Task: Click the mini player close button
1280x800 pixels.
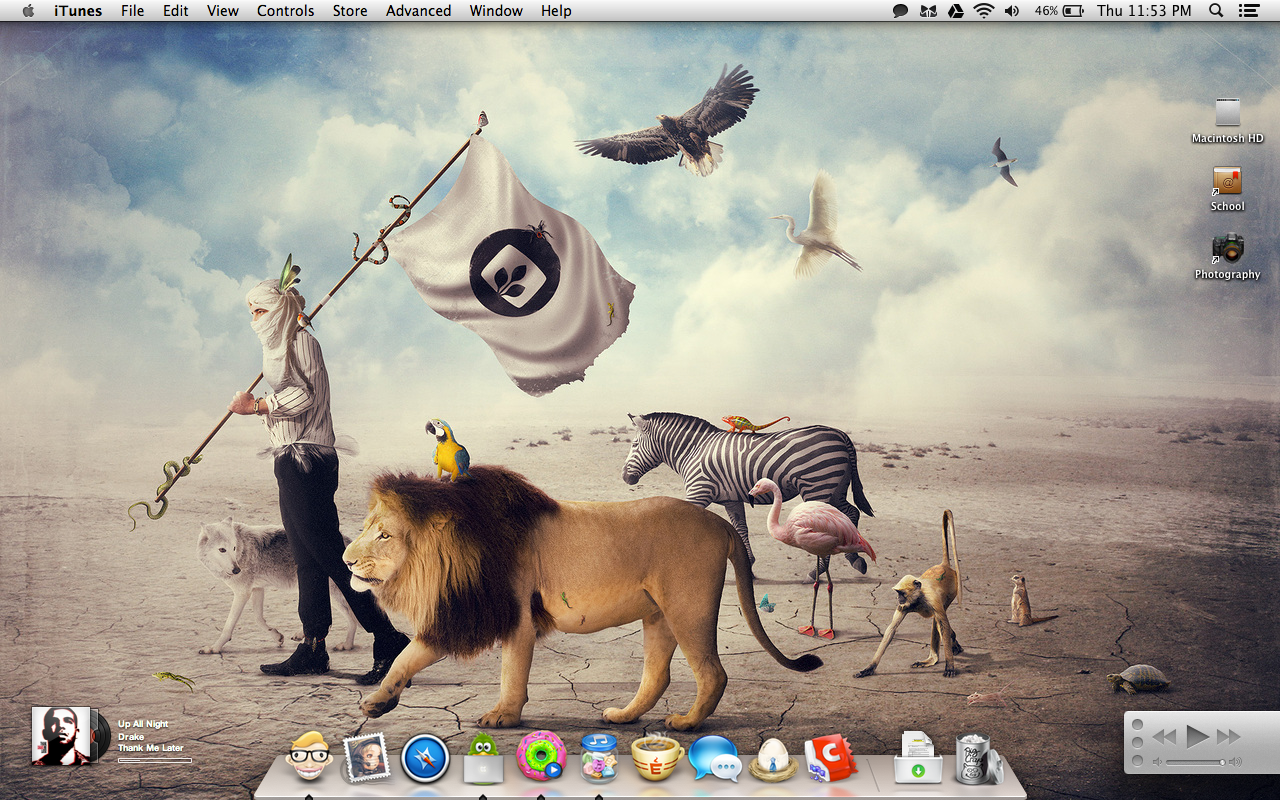Action: [1137, 724]
